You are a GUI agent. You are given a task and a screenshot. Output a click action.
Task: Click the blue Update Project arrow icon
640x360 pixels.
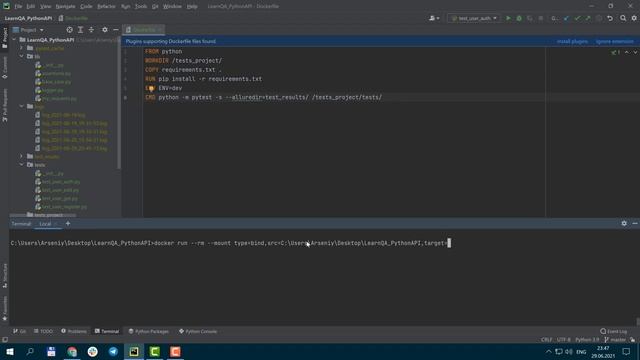[566, 18]
